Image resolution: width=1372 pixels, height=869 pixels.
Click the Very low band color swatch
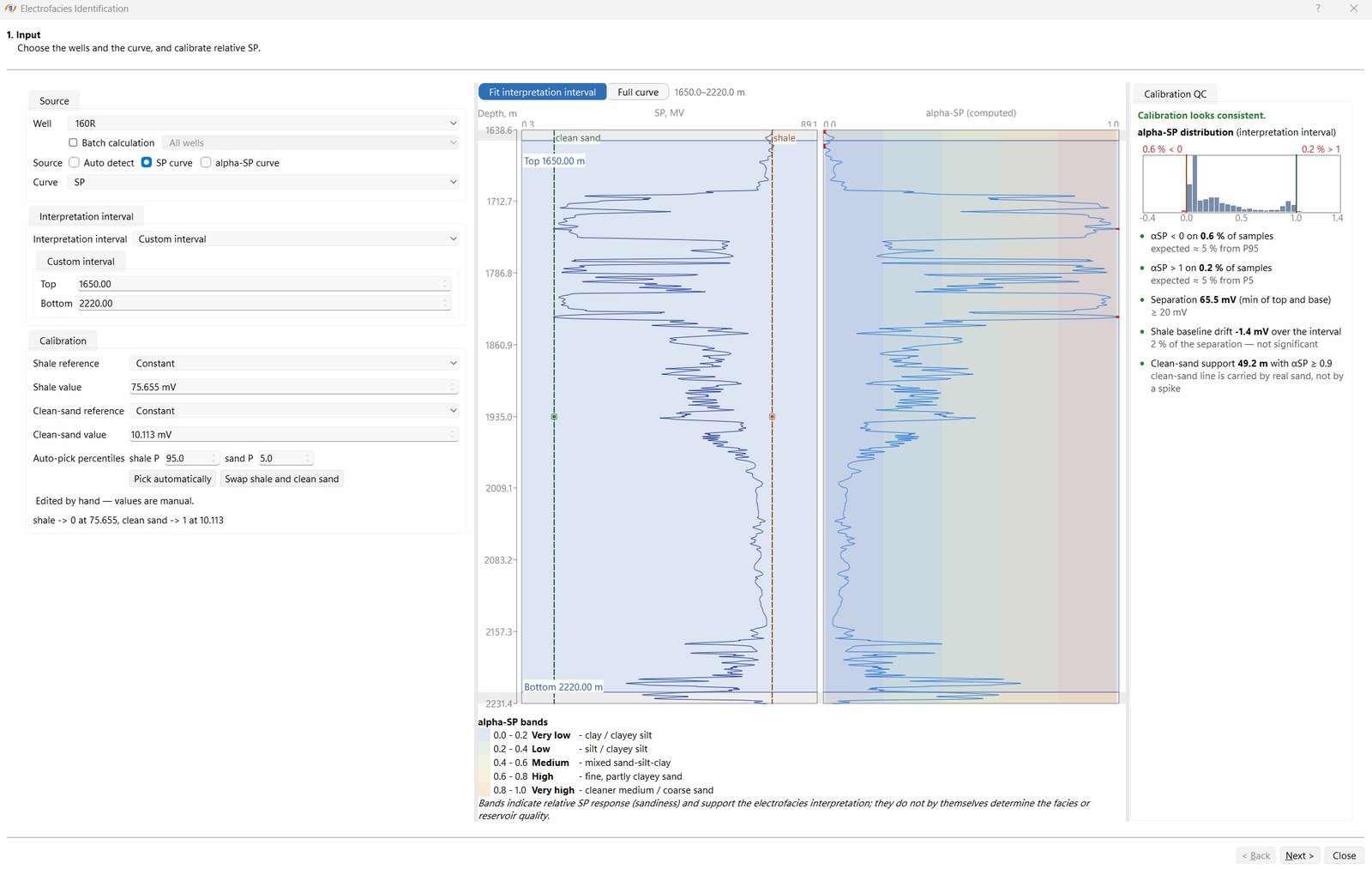coord(484,735)
